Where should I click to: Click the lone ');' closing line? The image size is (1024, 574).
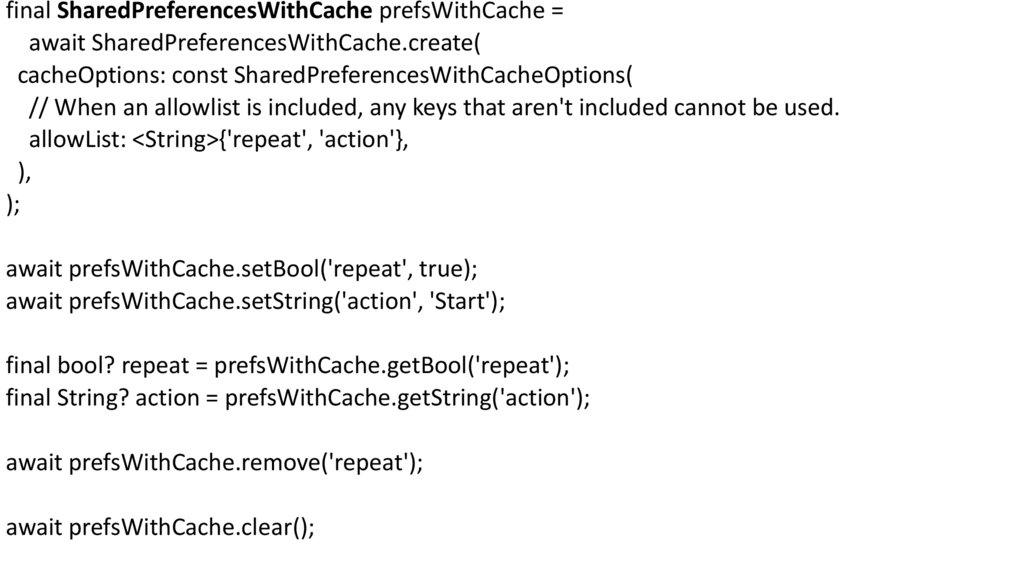[x=13, y=205]
